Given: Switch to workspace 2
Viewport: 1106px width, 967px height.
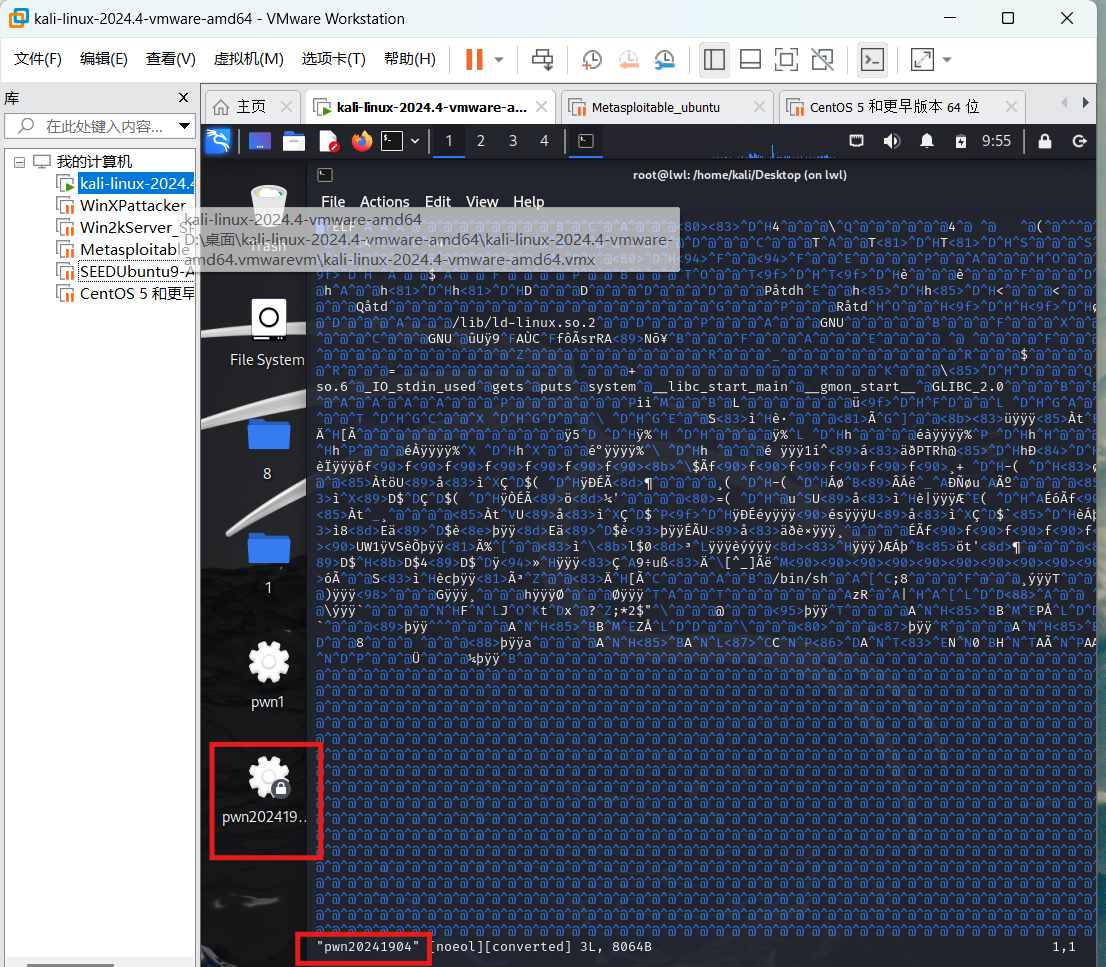Looking at the screenshot, I should point(480,141).
